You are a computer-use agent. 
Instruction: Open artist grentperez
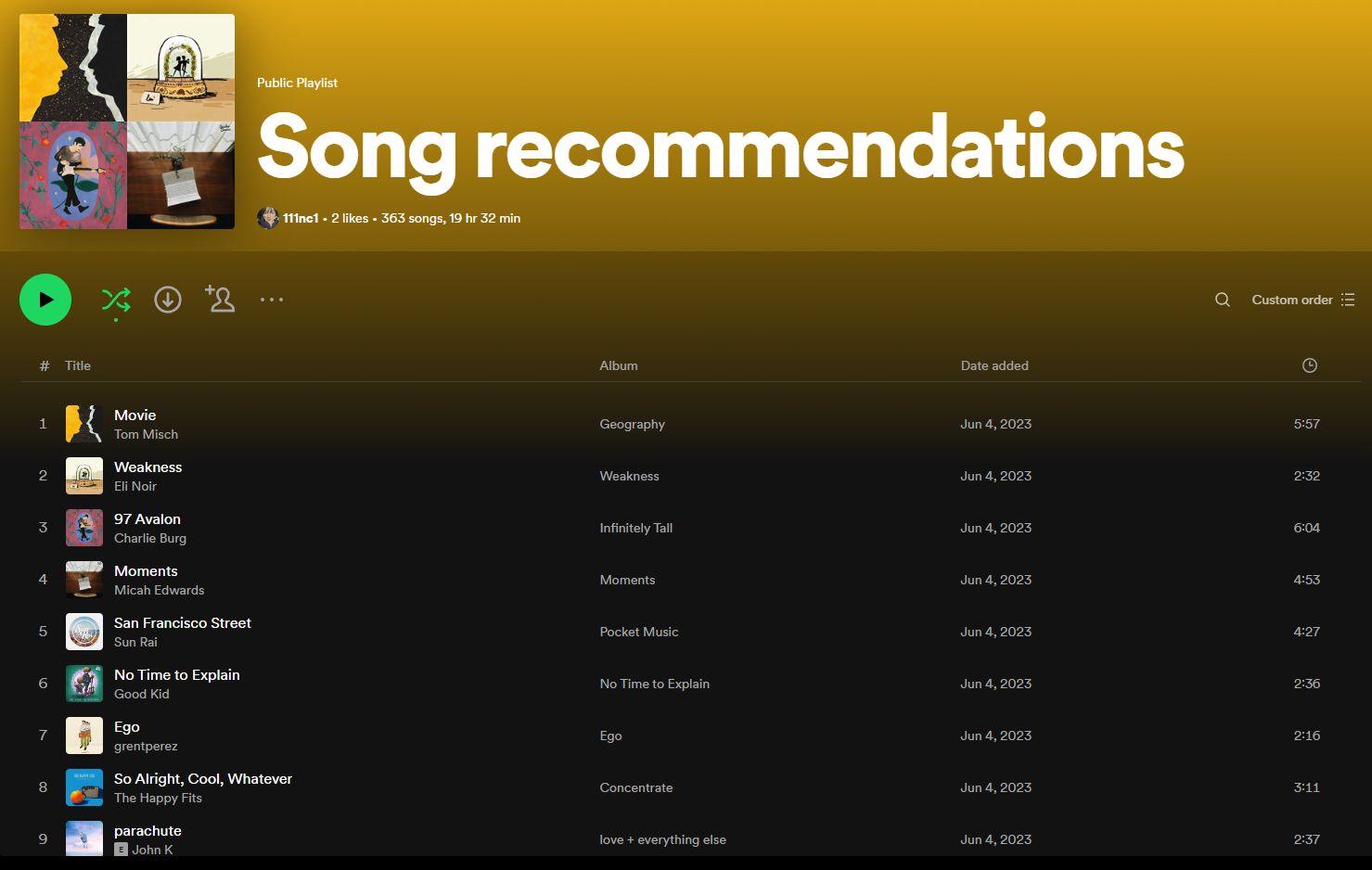point(146,746)
